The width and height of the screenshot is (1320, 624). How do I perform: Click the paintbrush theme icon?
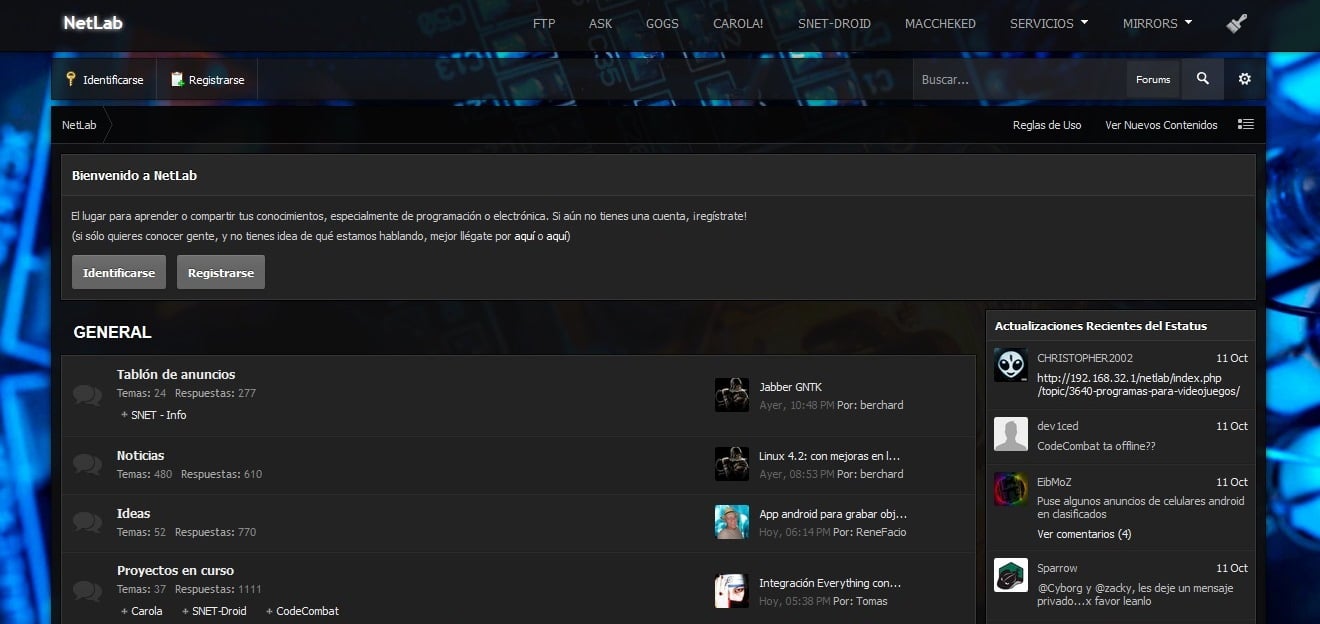(1236, 24)
